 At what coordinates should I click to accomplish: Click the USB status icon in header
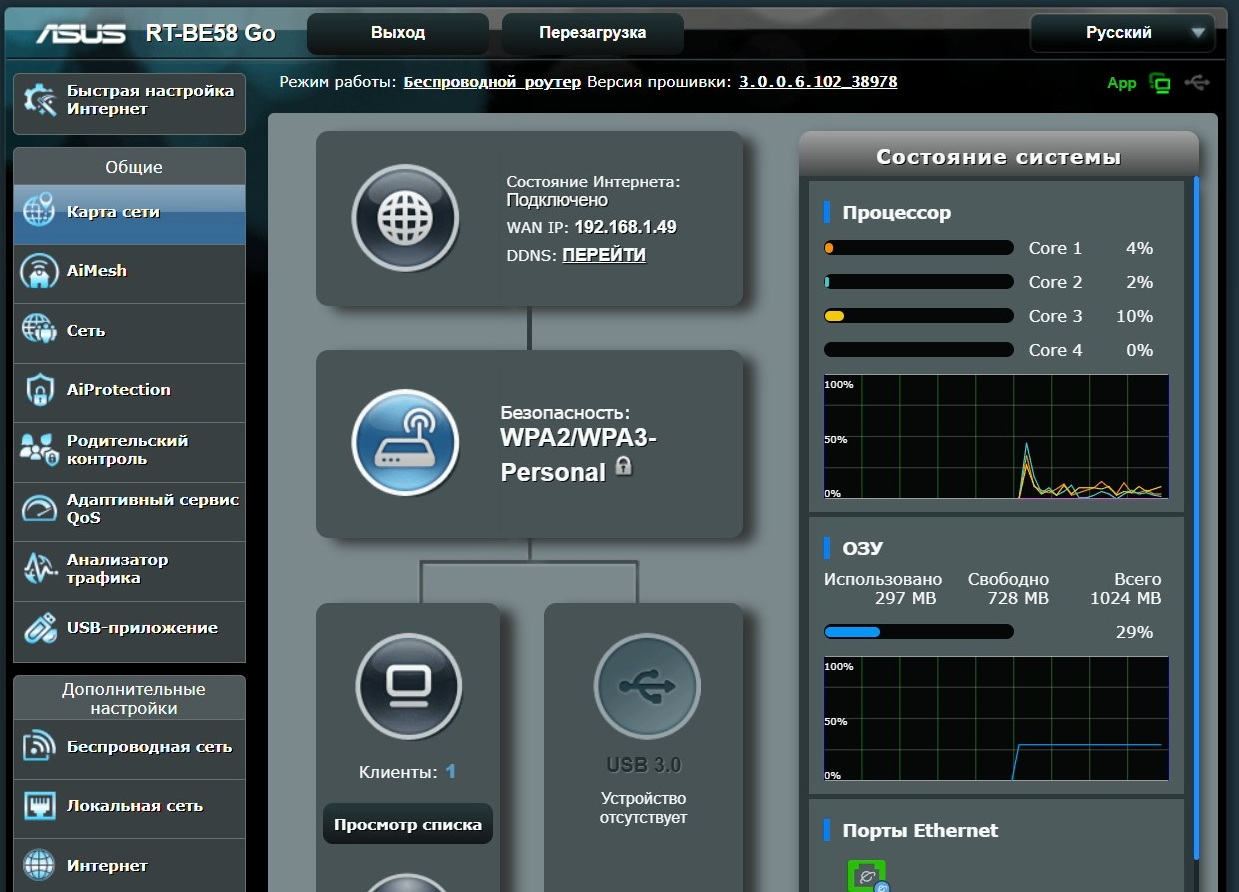[x=1196, y=83]
